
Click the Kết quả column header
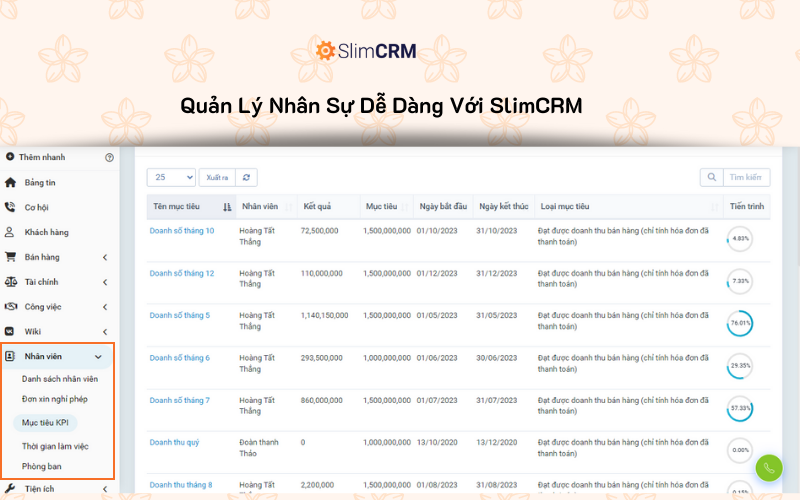[x=329, y=206]
